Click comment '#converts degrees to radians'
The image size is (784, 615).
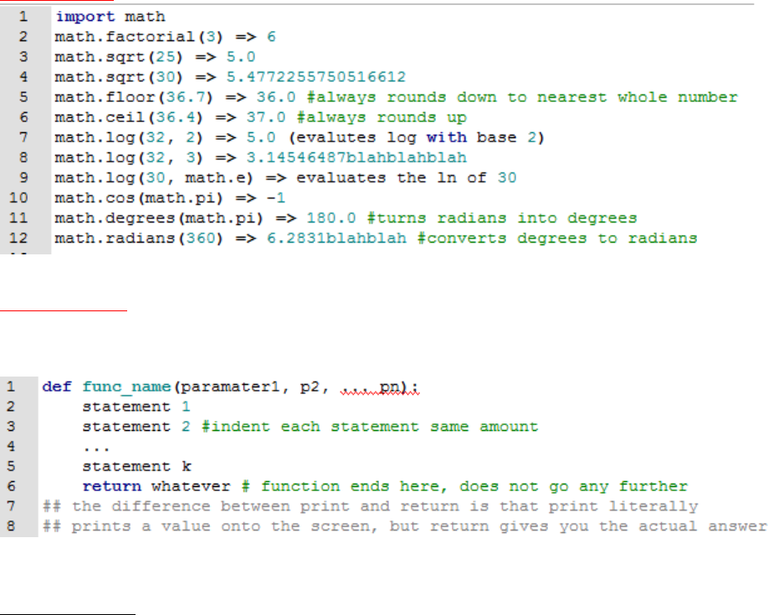557,238
